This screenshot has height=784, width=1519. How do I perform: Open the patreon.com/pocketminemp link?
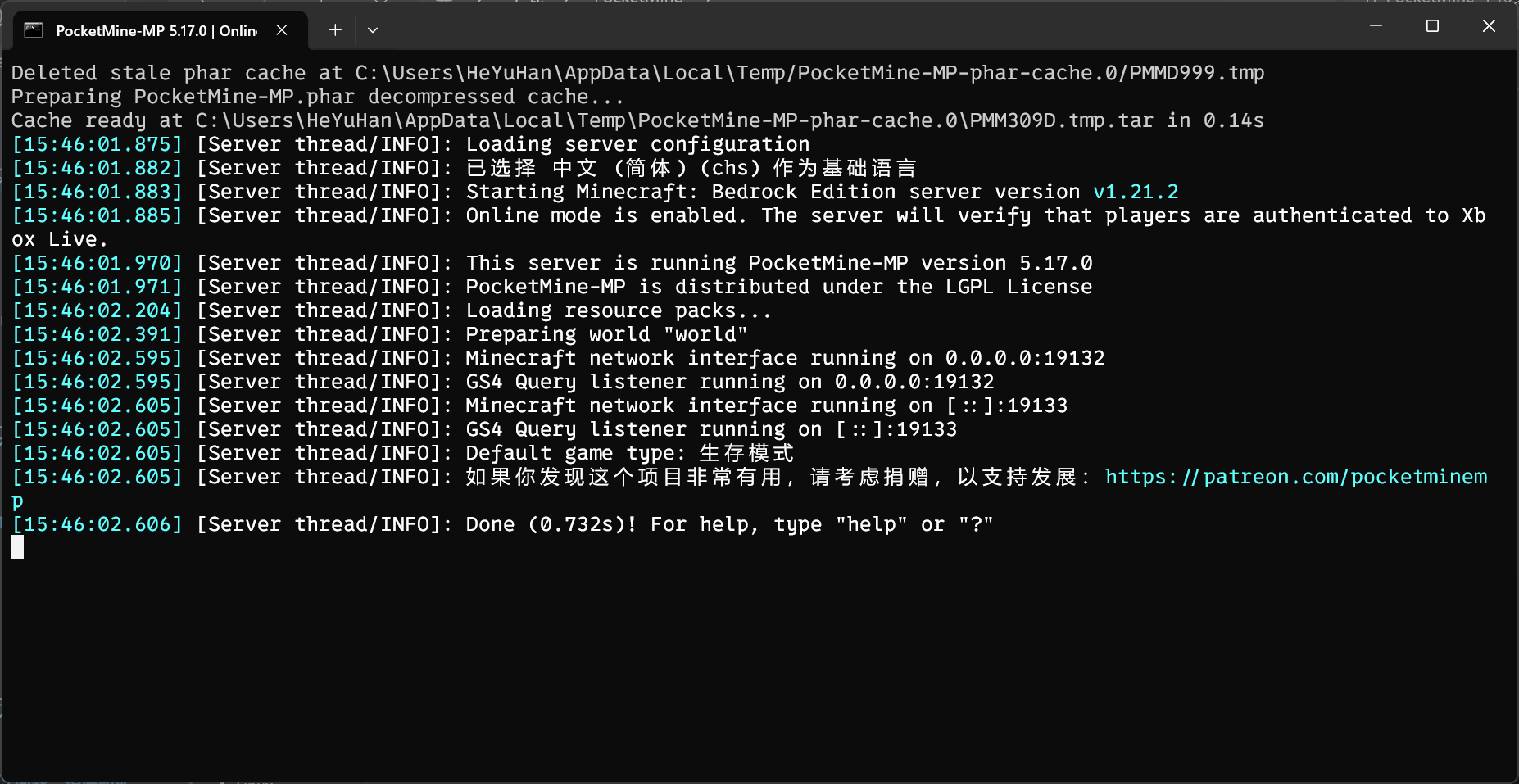(x=1295, y=477)
